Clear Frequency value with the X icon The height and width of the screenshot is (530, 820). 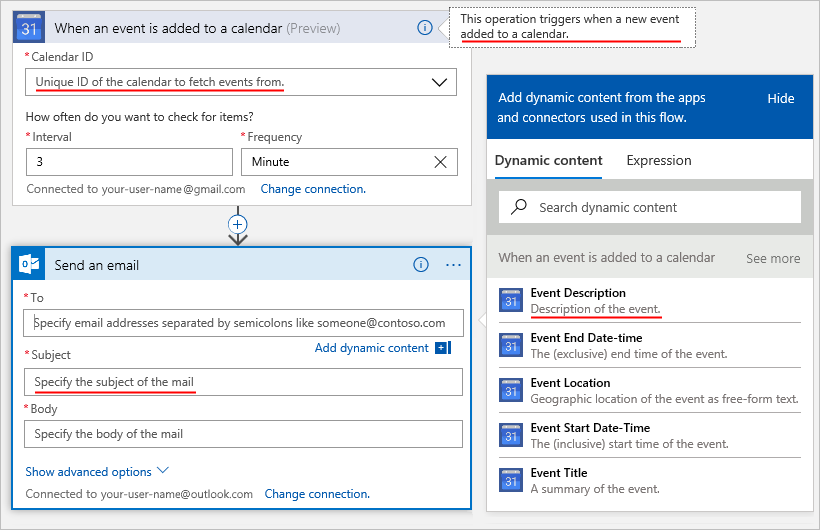(x=441, y=162)
